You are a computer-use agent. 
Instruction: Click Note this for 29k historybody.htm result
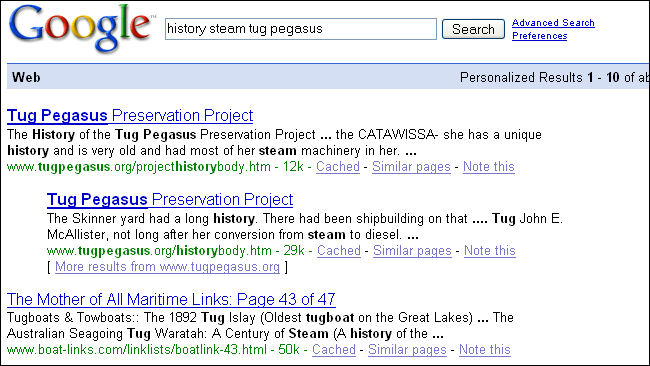pos(490,251)
